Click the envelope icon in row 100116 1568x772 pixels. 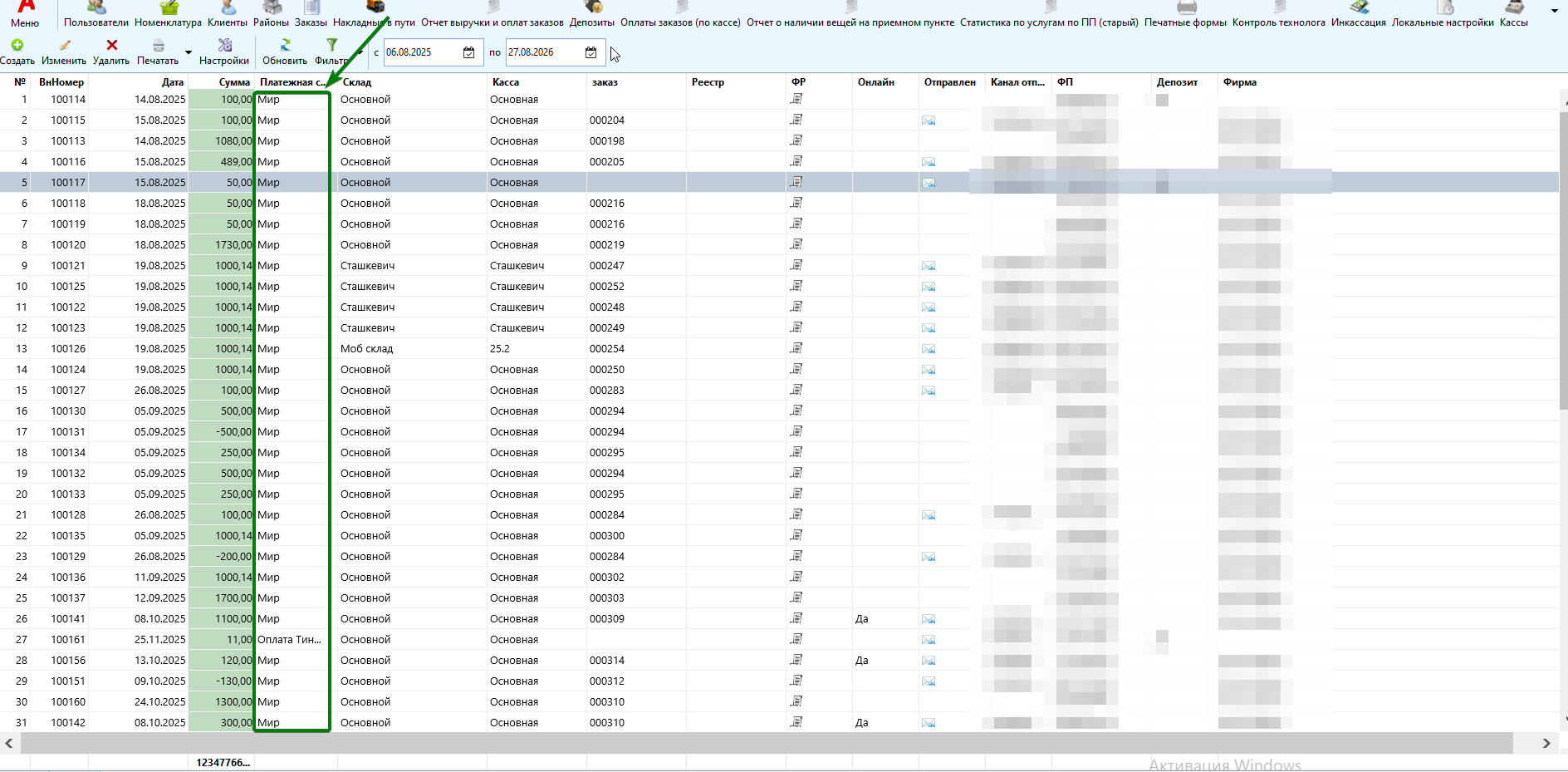(x=929, y=162)
